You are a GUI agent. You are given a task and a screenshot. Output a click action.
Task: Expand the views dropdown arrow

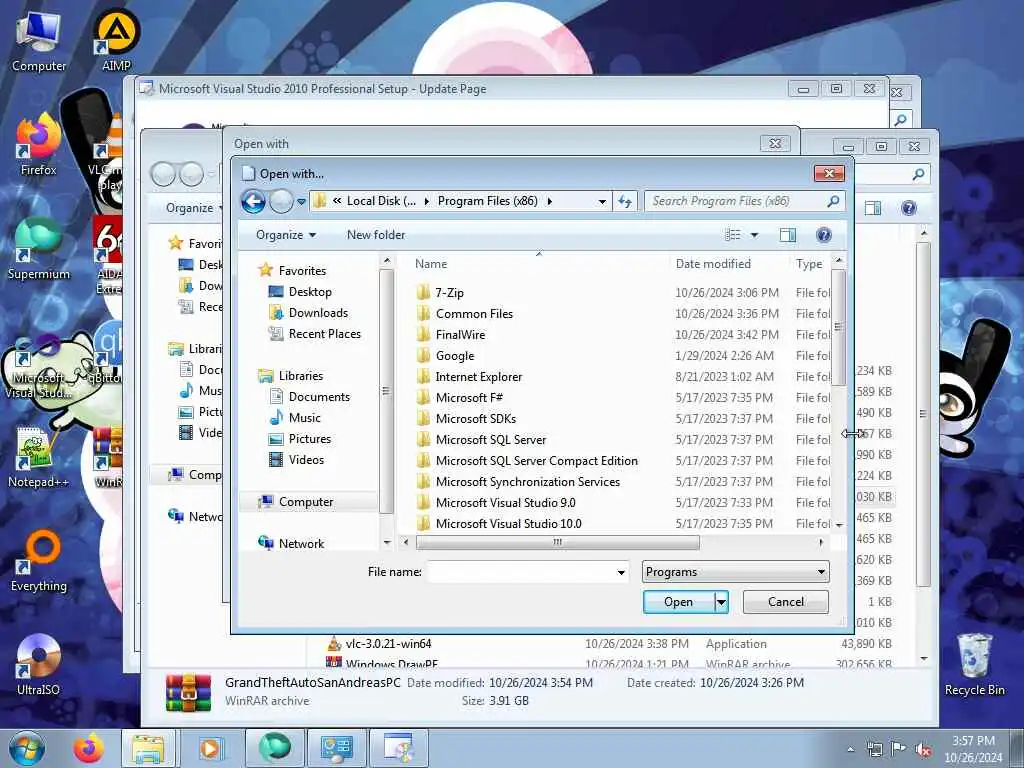(754, 235)
